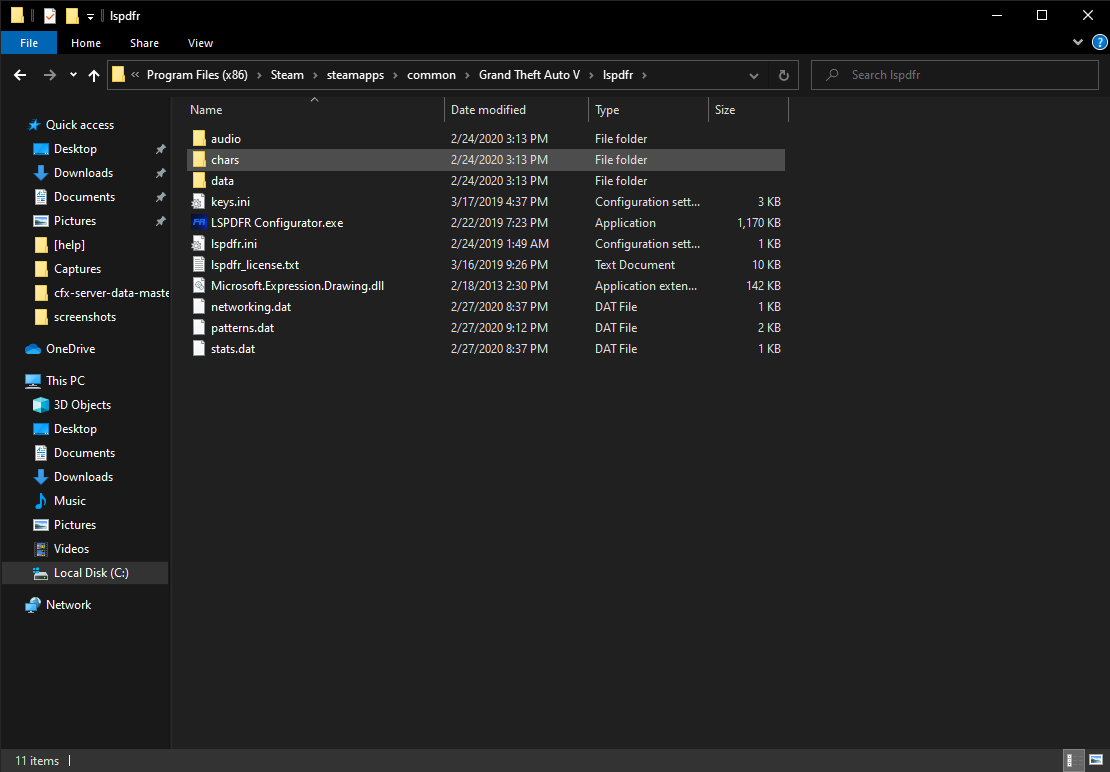Select Local Disk (C:) in navigation pane
1110x772 pixels.
(x=91, y=573)
